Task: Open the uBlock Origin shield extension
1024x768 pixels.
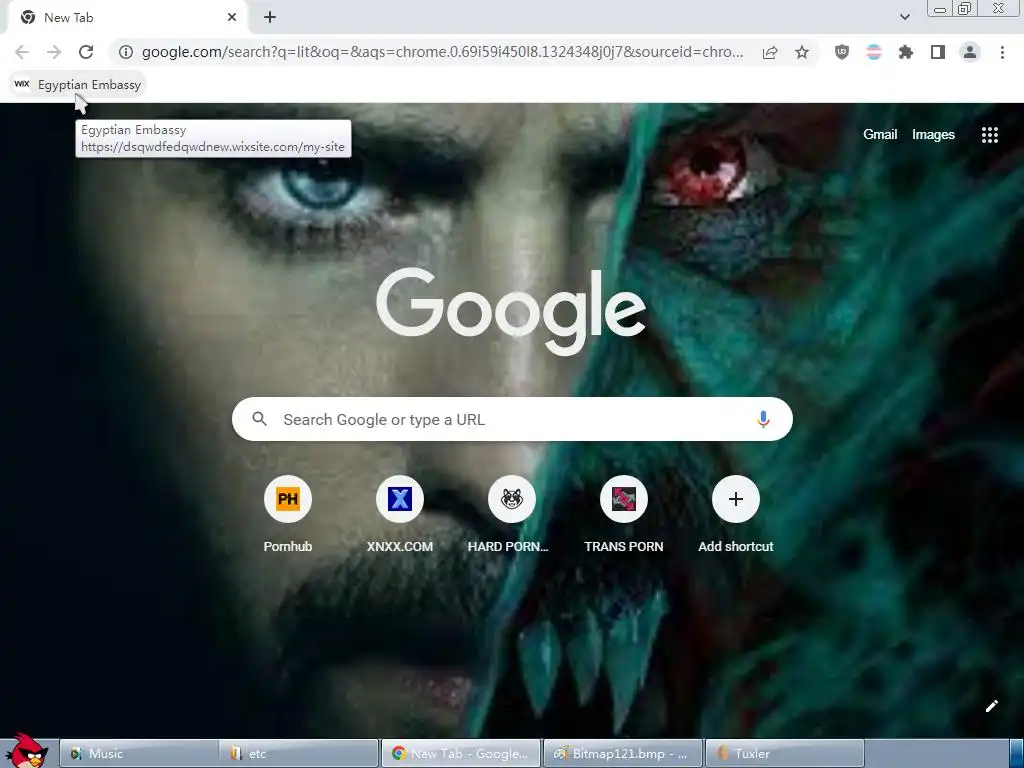Action: click(x=842, y=52)
